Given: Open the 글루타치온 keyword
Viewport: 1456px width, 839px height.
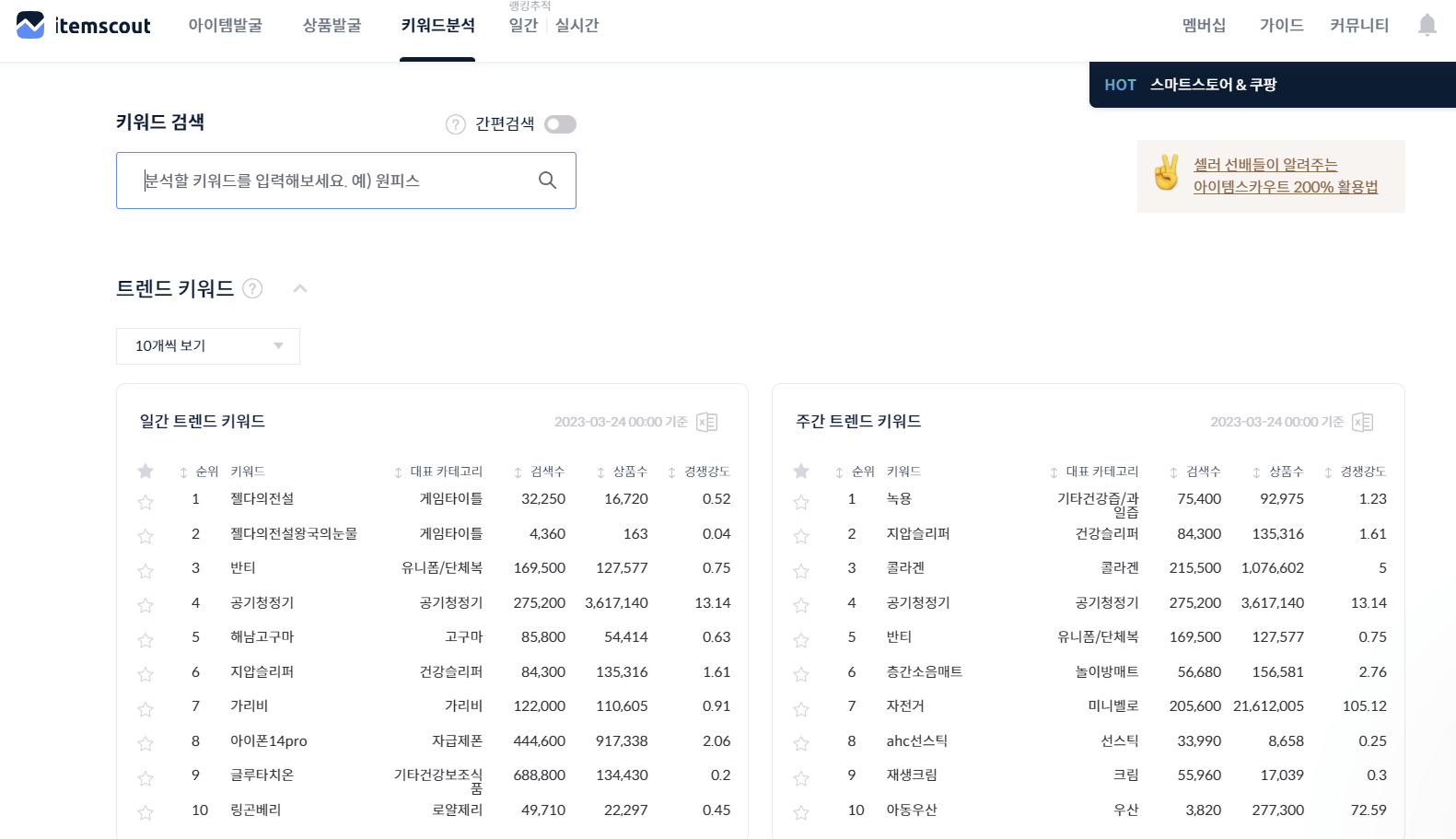Looking at the screenshot, I should pos(262,775).
